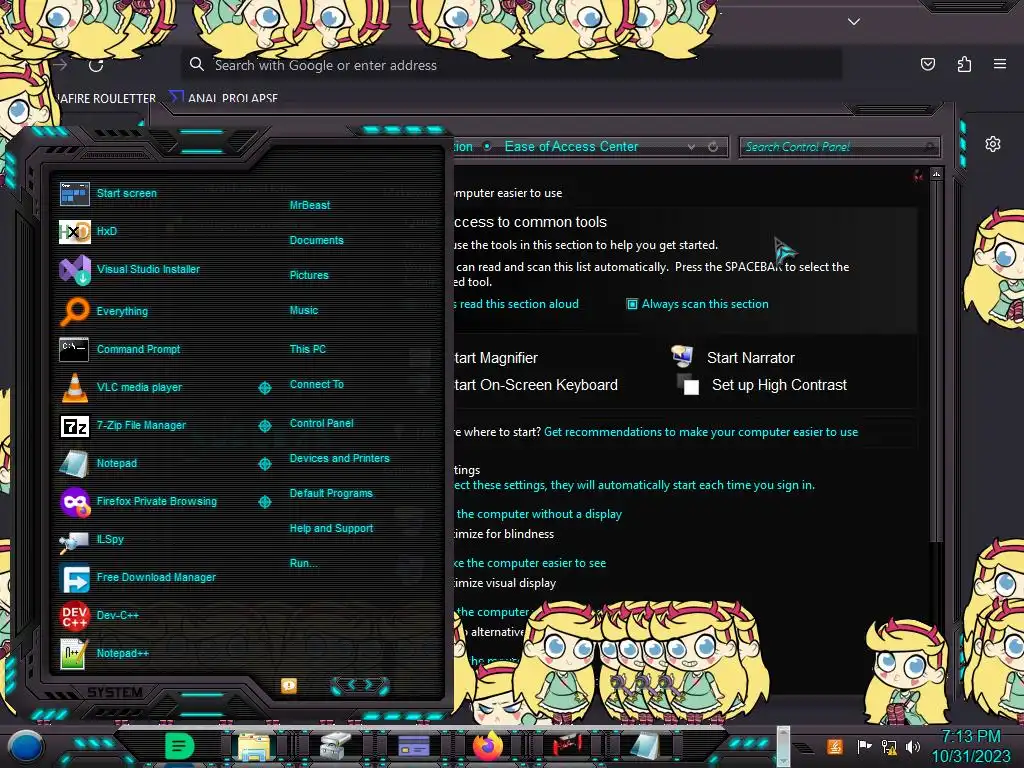This screenshot has height=768, width=1024.
Task: Open notepad icon on taskbar
Action: [645, 746]
